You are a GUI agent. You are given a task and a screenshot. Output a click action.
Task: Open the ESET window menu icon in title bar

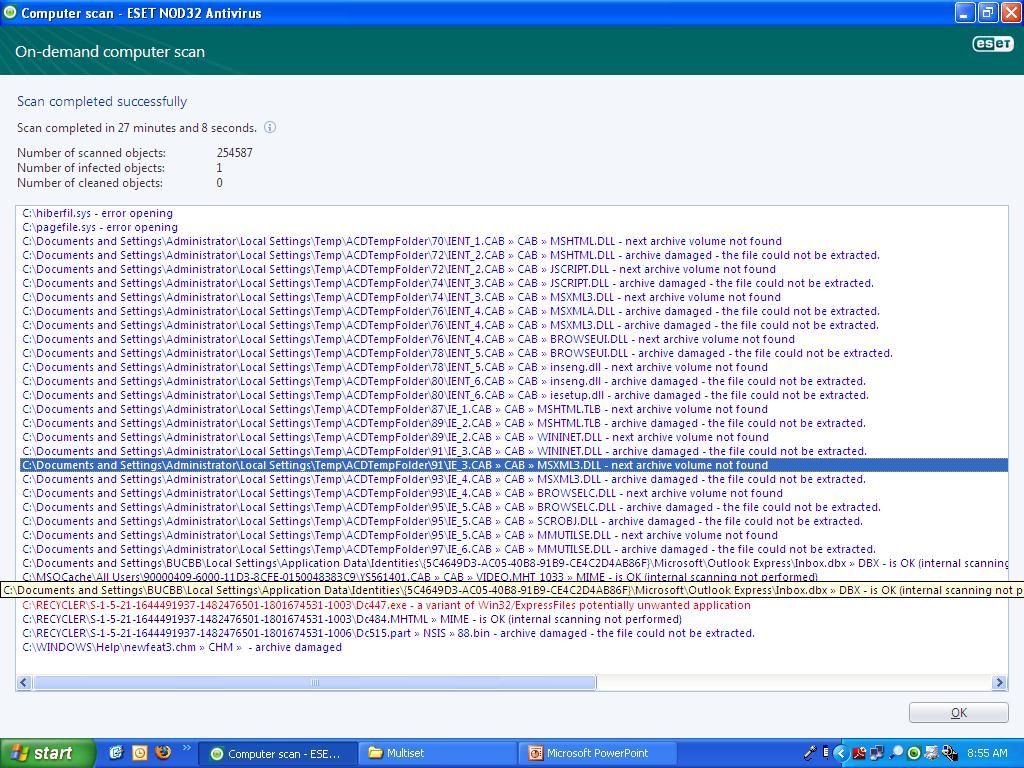[x=10, y=12]
